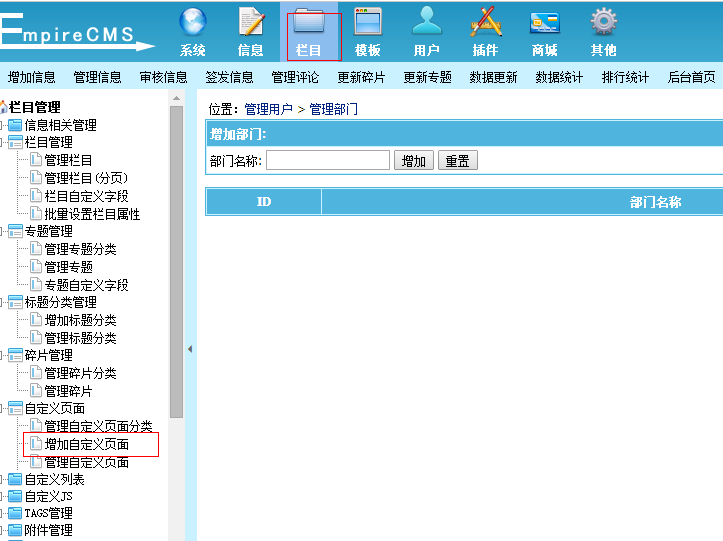Image resolution: width=723 pixels, height=541 pixels.
Task: Go to 更新专题 in the submenu
Action: [x=427, y=77]
